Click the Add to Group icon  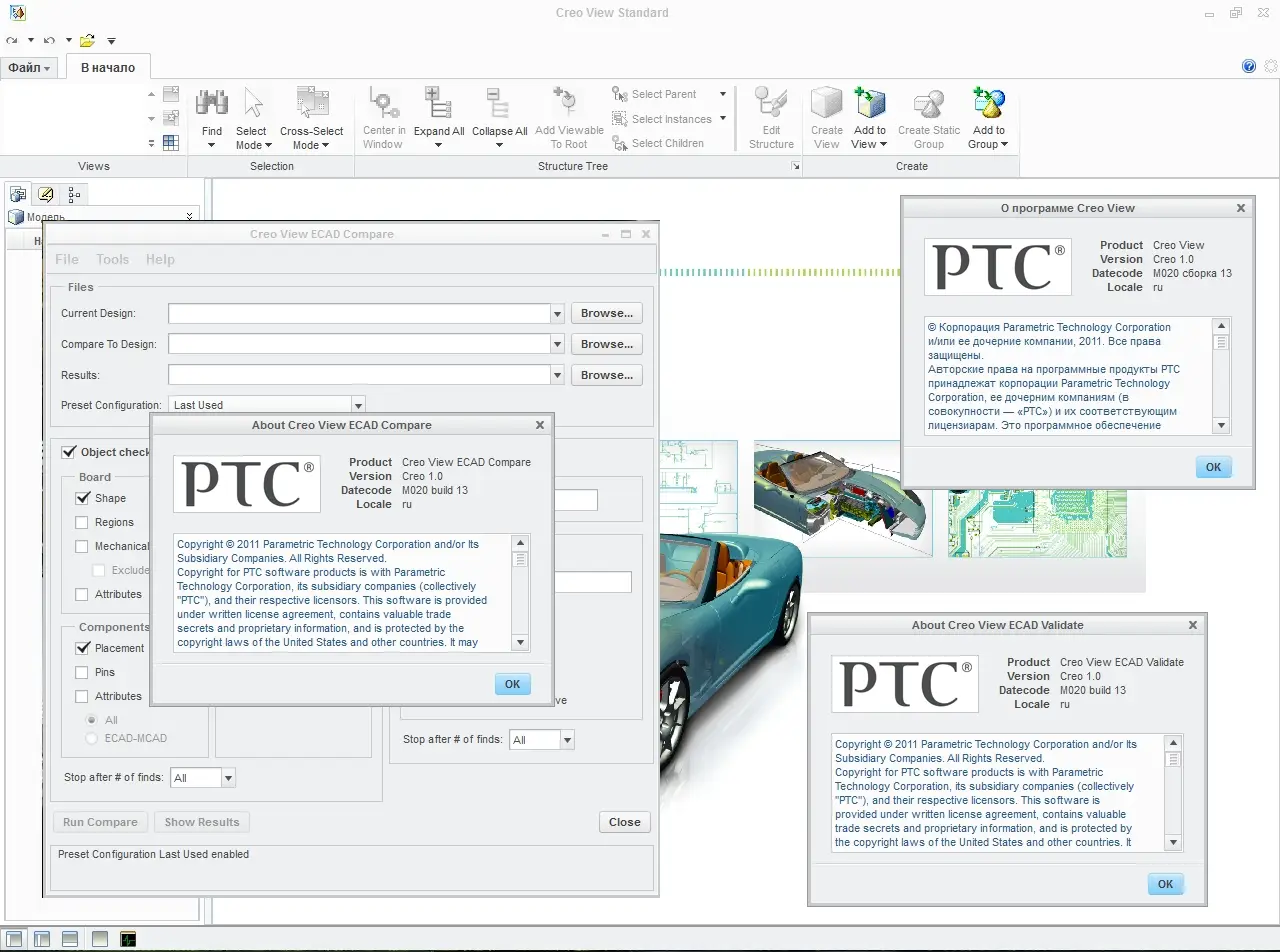click(x=988, y=103)
